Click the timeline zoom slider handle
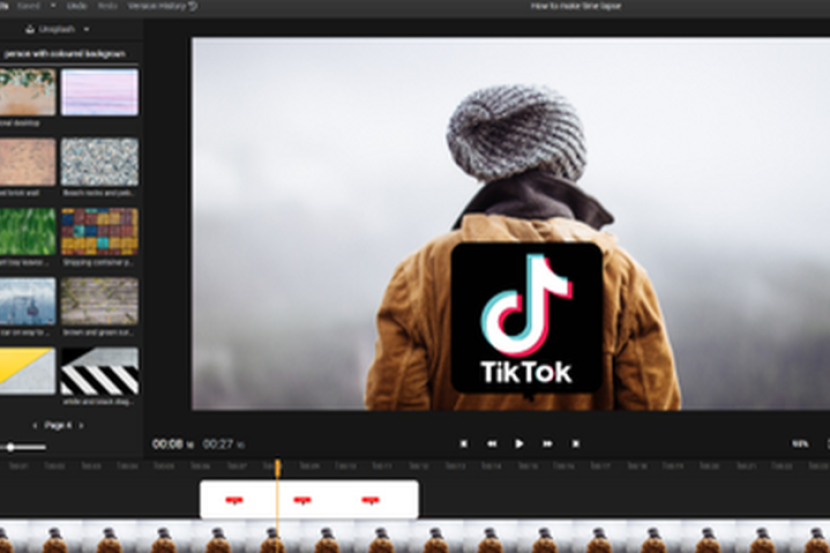The image size is (830, 553). pos(11,447)
